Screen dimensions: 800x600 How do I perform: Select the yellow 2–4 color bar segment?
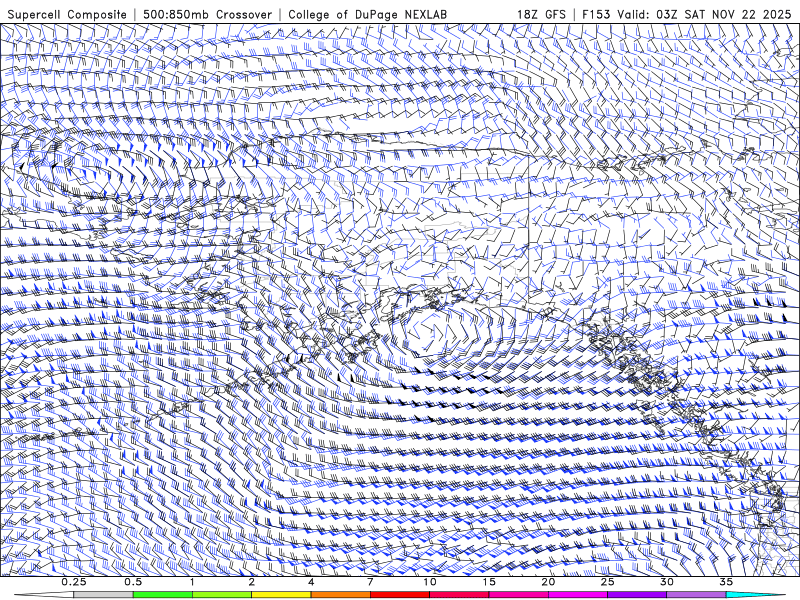(x=281, y=595)
